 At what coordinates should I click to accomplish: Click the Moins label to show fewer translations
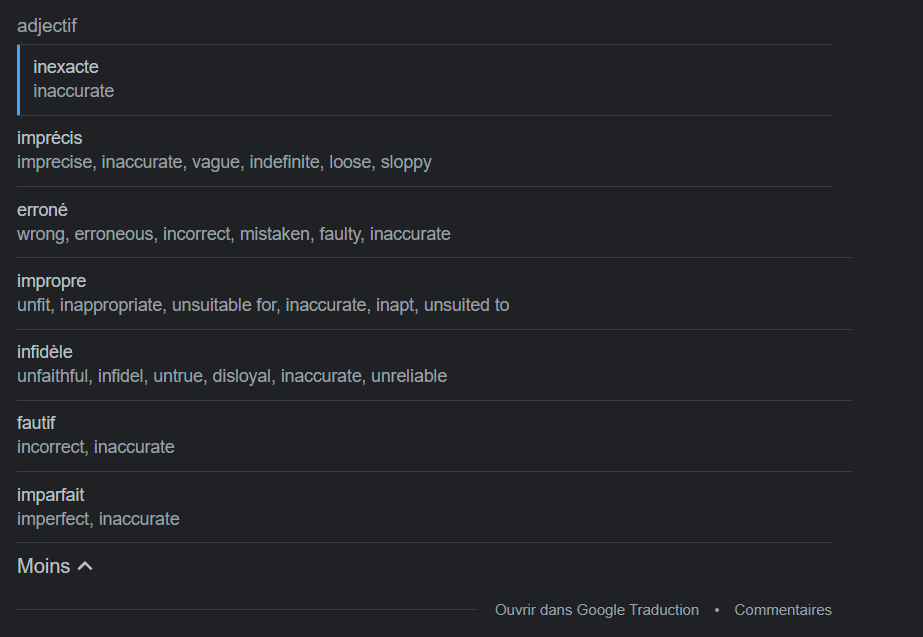[44, 566]
